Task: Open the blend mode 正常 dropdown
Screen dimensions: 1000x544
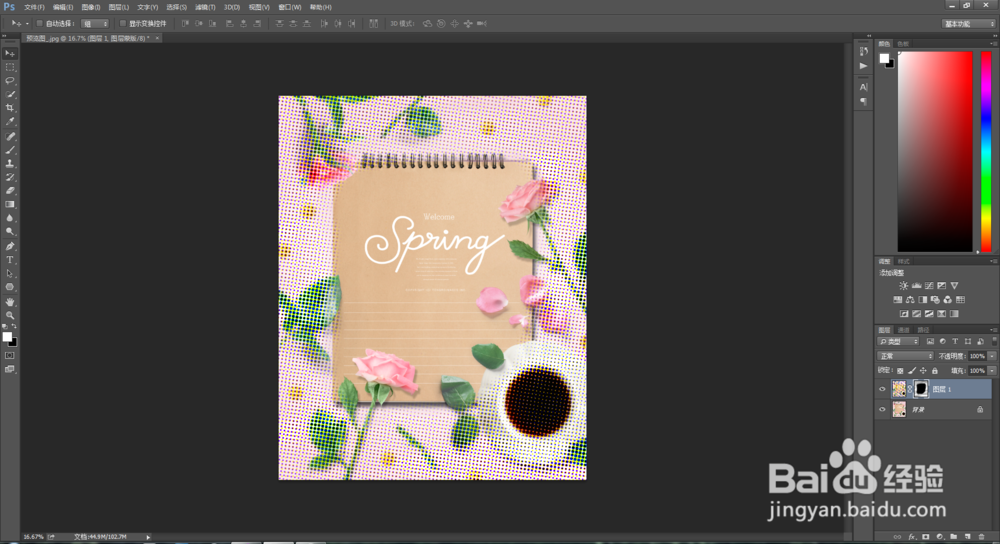Action: point(905,356)
